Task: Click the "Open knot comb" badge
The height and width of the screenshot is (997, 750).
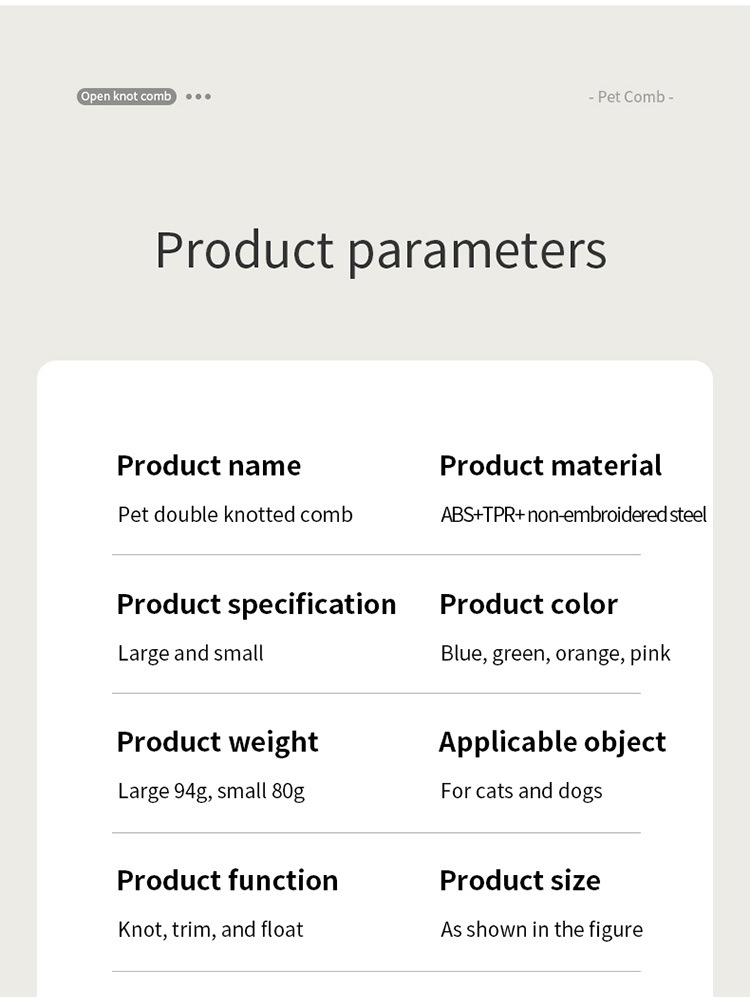Action: pyautogui.click(x=126, y=97)
